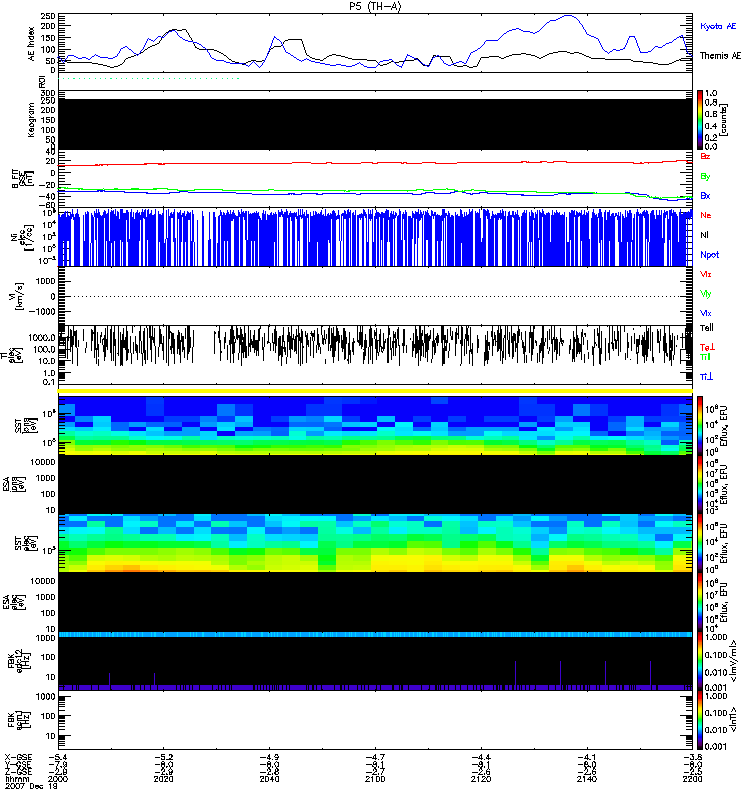Click the AE Index axis label

29,42
